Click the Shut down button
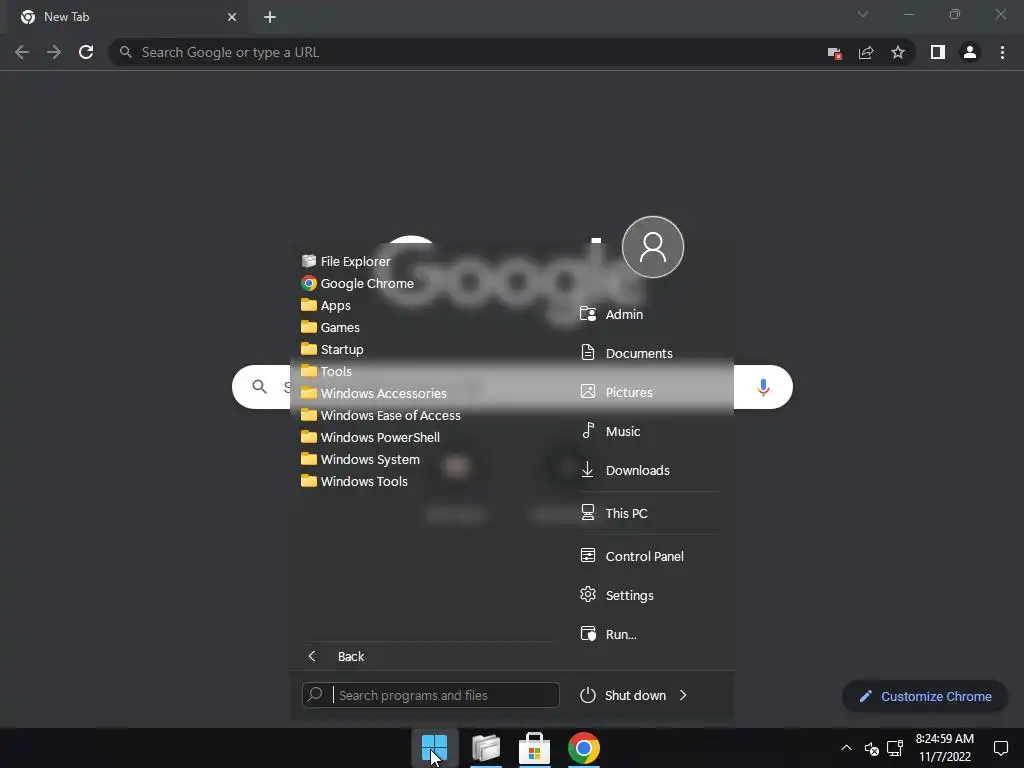This screenshot has width=1024, height=768. point(623,696)
